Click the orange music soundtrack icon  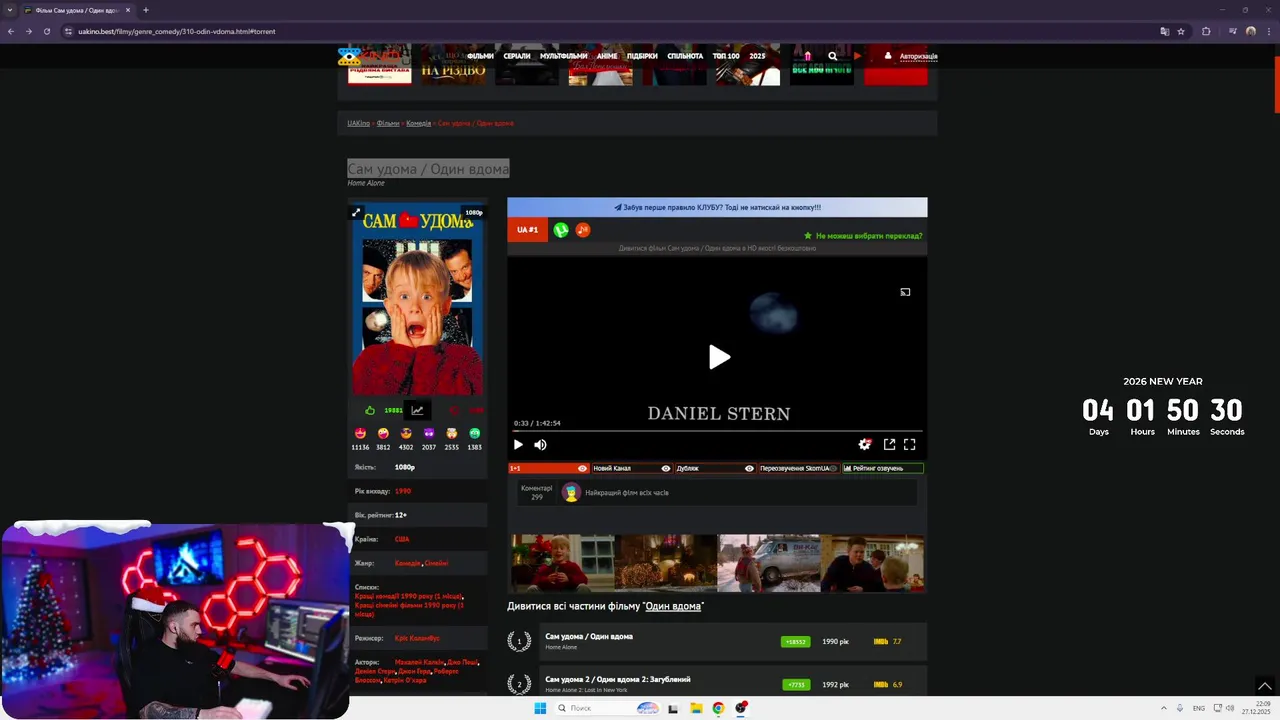point(583,230)
